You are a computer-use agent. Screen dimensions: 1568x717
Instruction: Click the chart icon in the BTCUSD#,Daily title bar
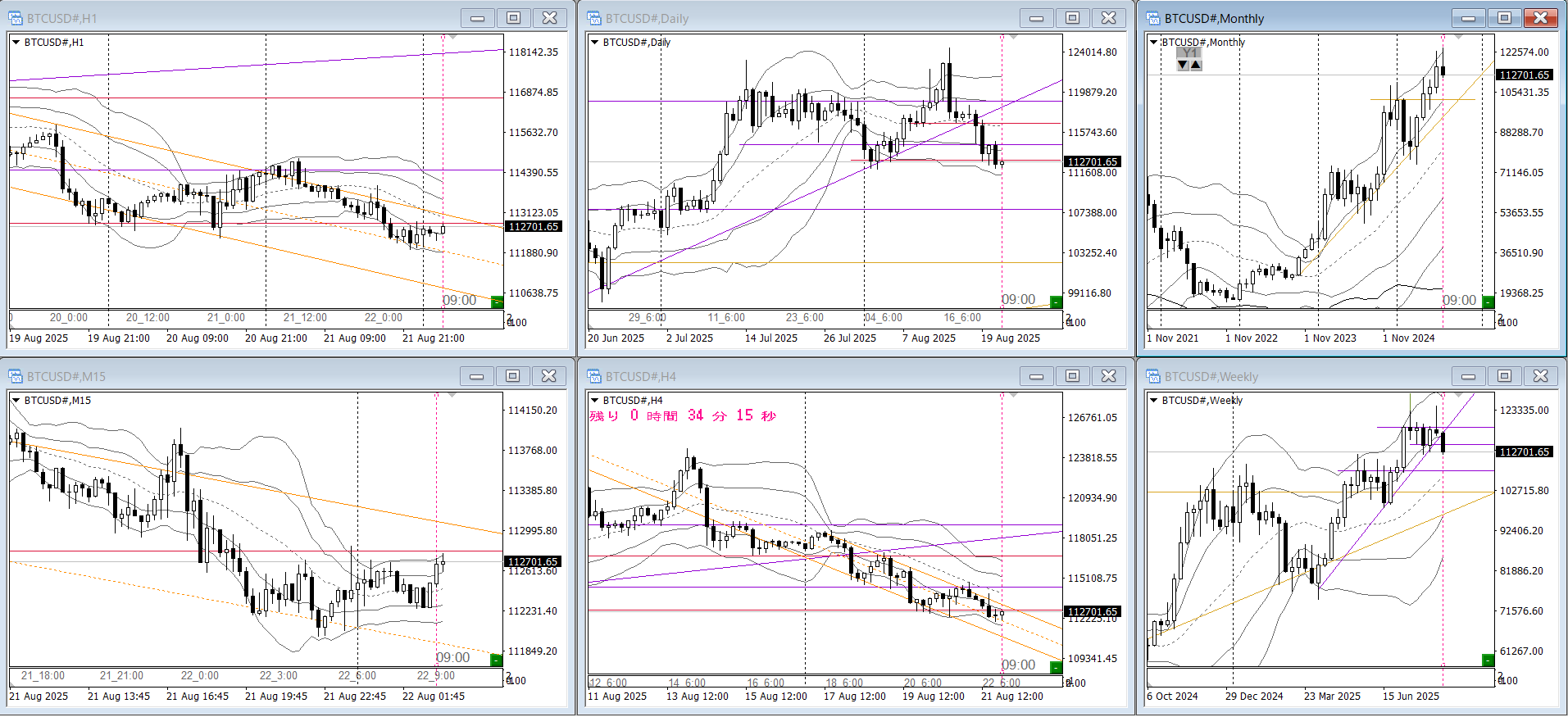point(595,18)
